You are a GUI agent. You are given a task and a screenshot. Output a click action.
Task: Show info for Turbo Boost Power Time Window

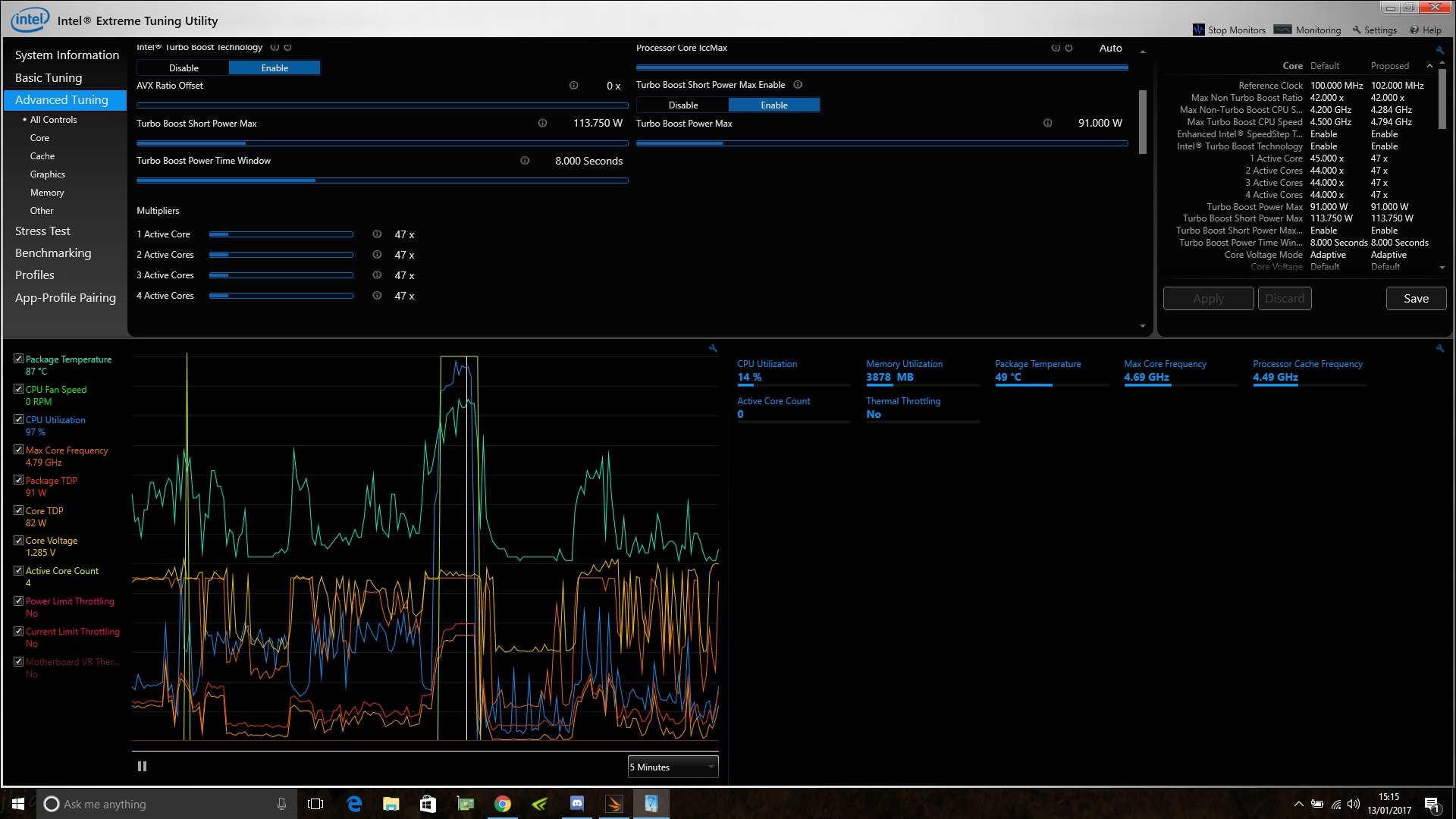tap(525, 161)
